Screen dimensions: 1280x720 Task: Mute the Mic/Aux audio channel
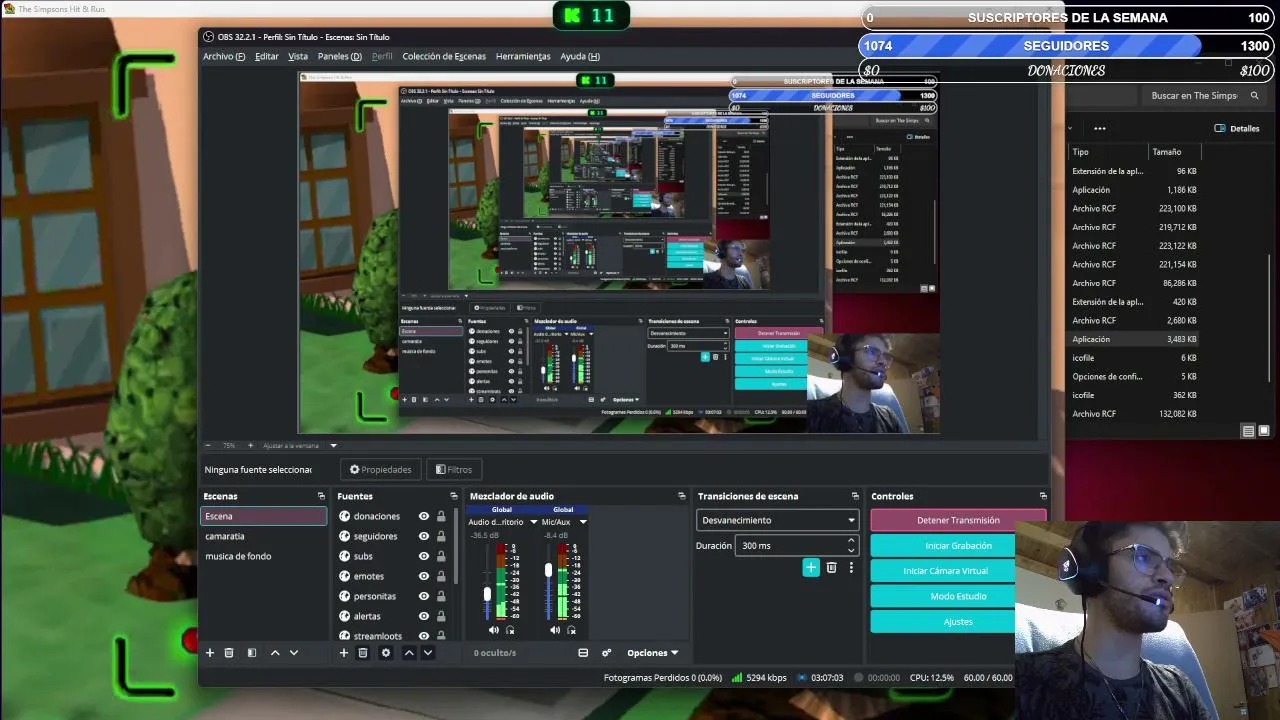tap(555, 630)
